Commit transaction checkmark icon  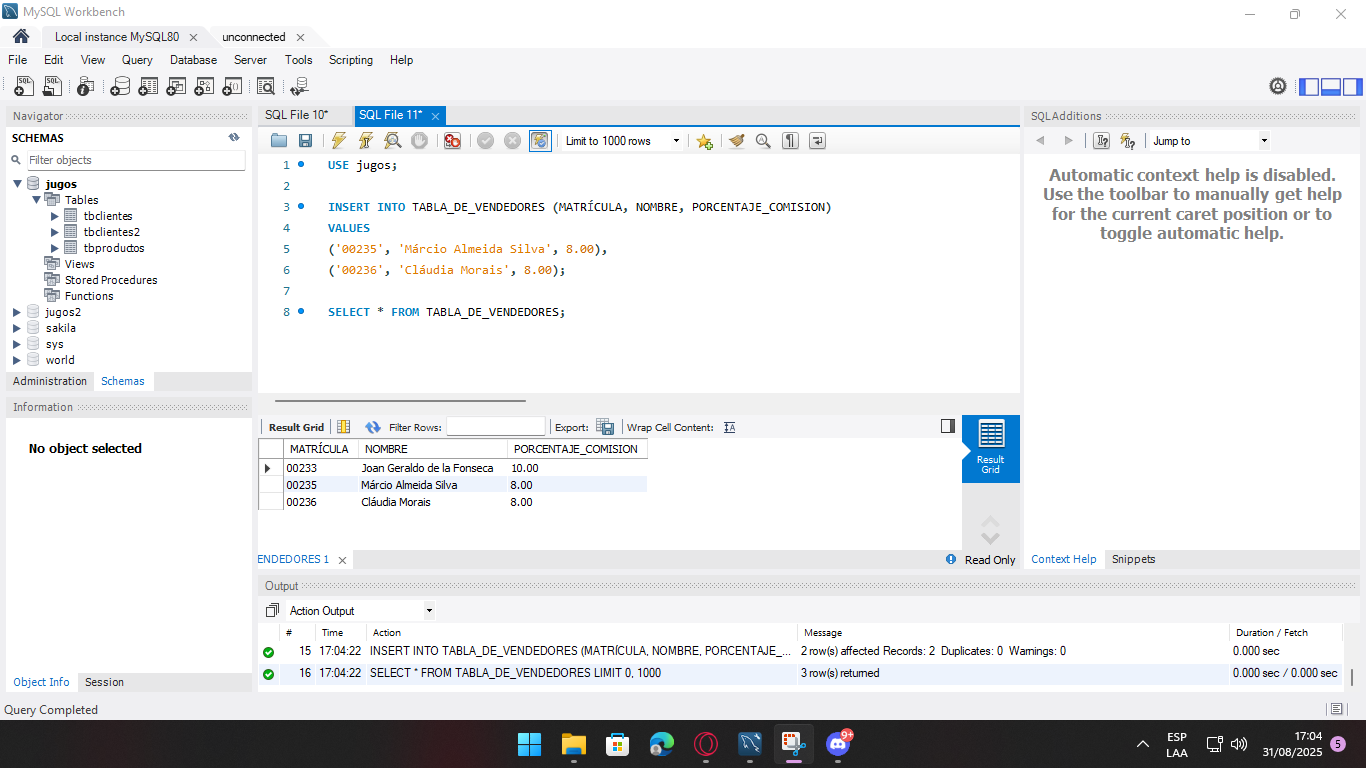[x=485, y=141]
